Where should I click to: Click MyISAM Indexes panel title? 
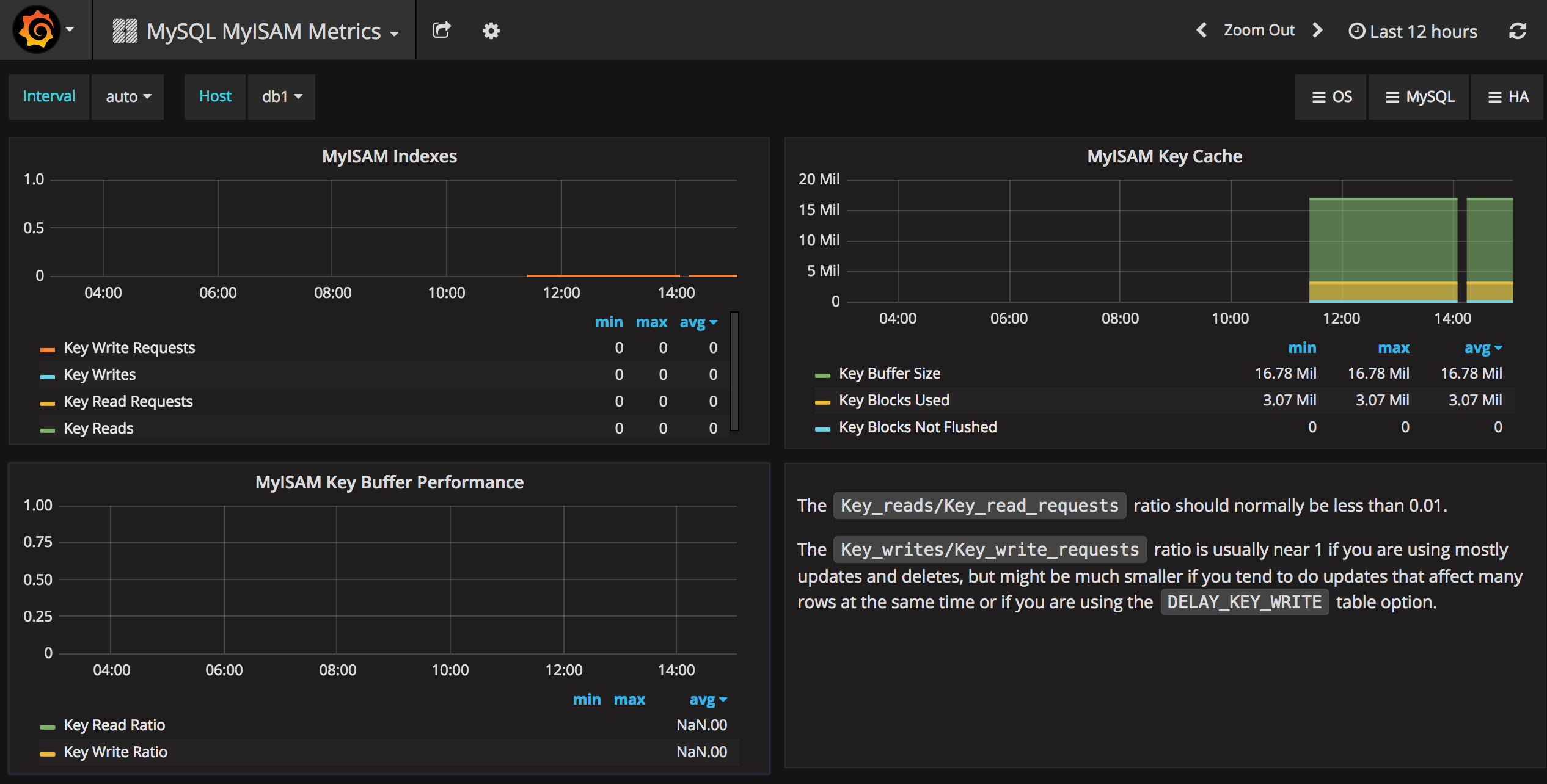pos(389,156)
